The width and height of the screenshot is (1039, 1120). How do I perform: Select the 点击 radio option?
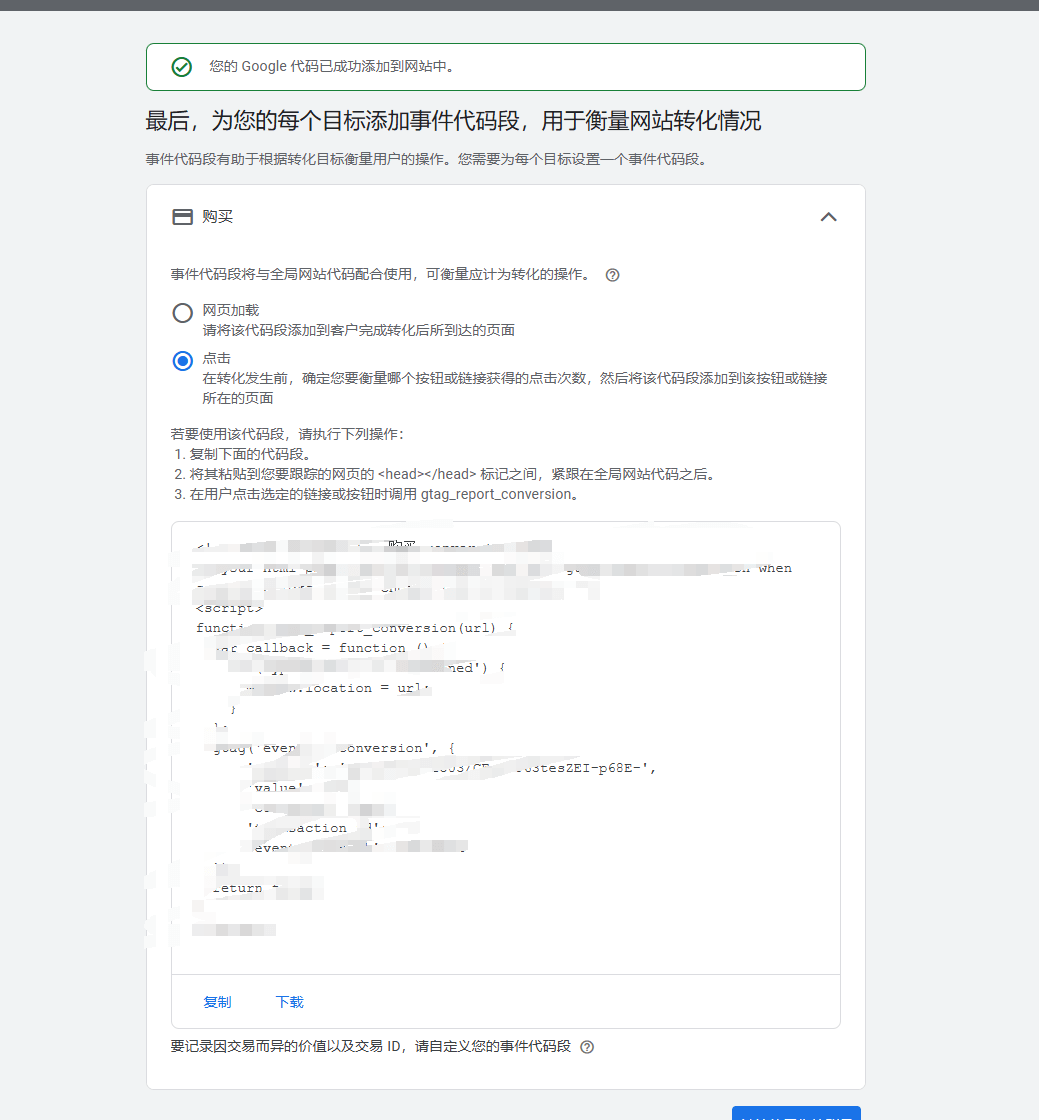click(x=183, y=361)
